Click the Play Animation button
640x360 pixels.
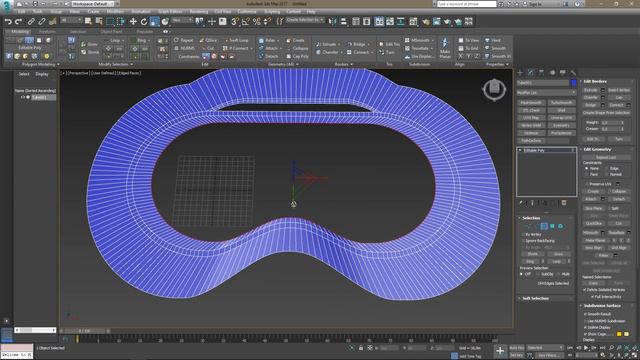click(x=586, y=348)
